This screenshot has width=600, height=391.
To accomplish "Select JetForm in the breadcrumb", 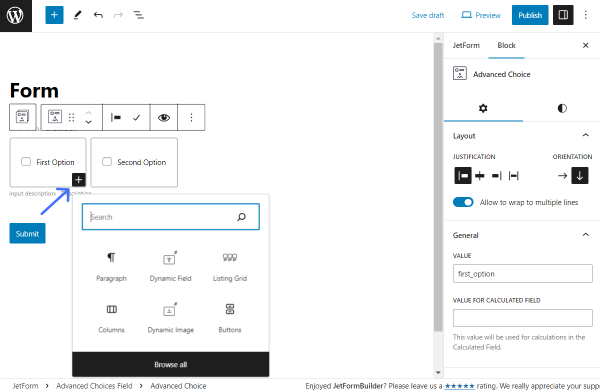I will (x=25, y=386).
